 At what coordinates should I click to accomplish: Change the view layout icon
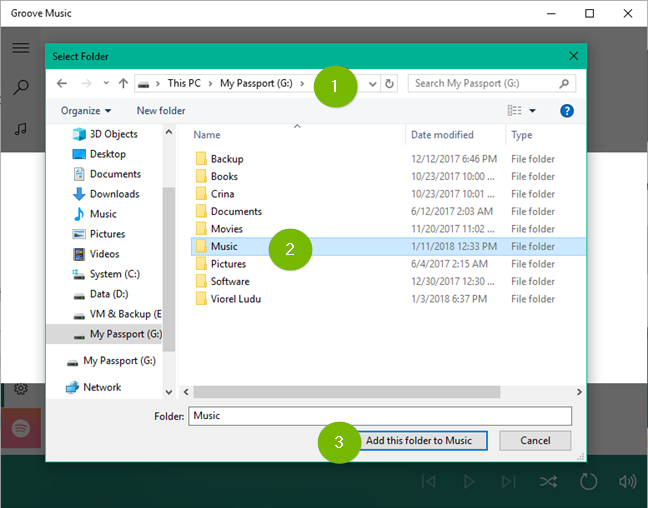click(514, 110)
